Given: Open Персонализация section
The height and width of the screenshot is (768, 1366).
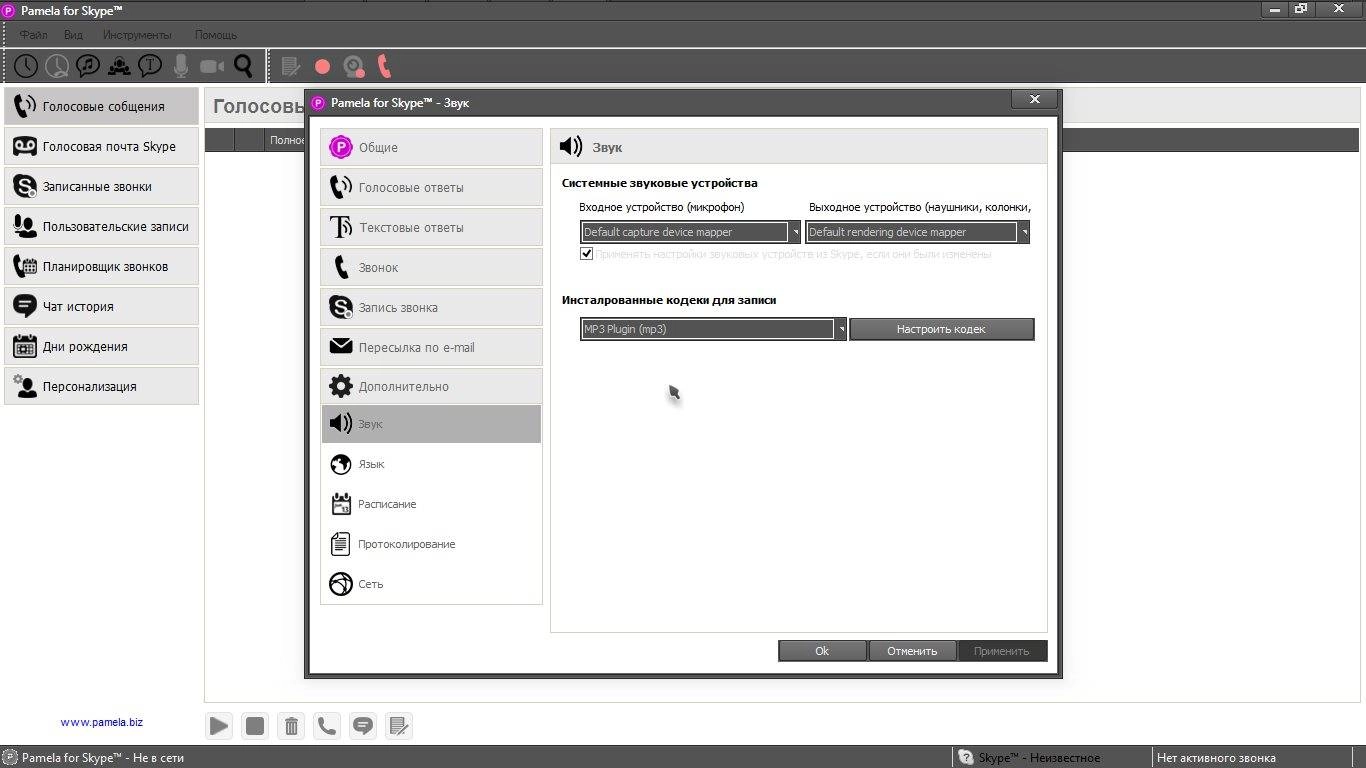Looking at the screenshot, I should [101, 386].
